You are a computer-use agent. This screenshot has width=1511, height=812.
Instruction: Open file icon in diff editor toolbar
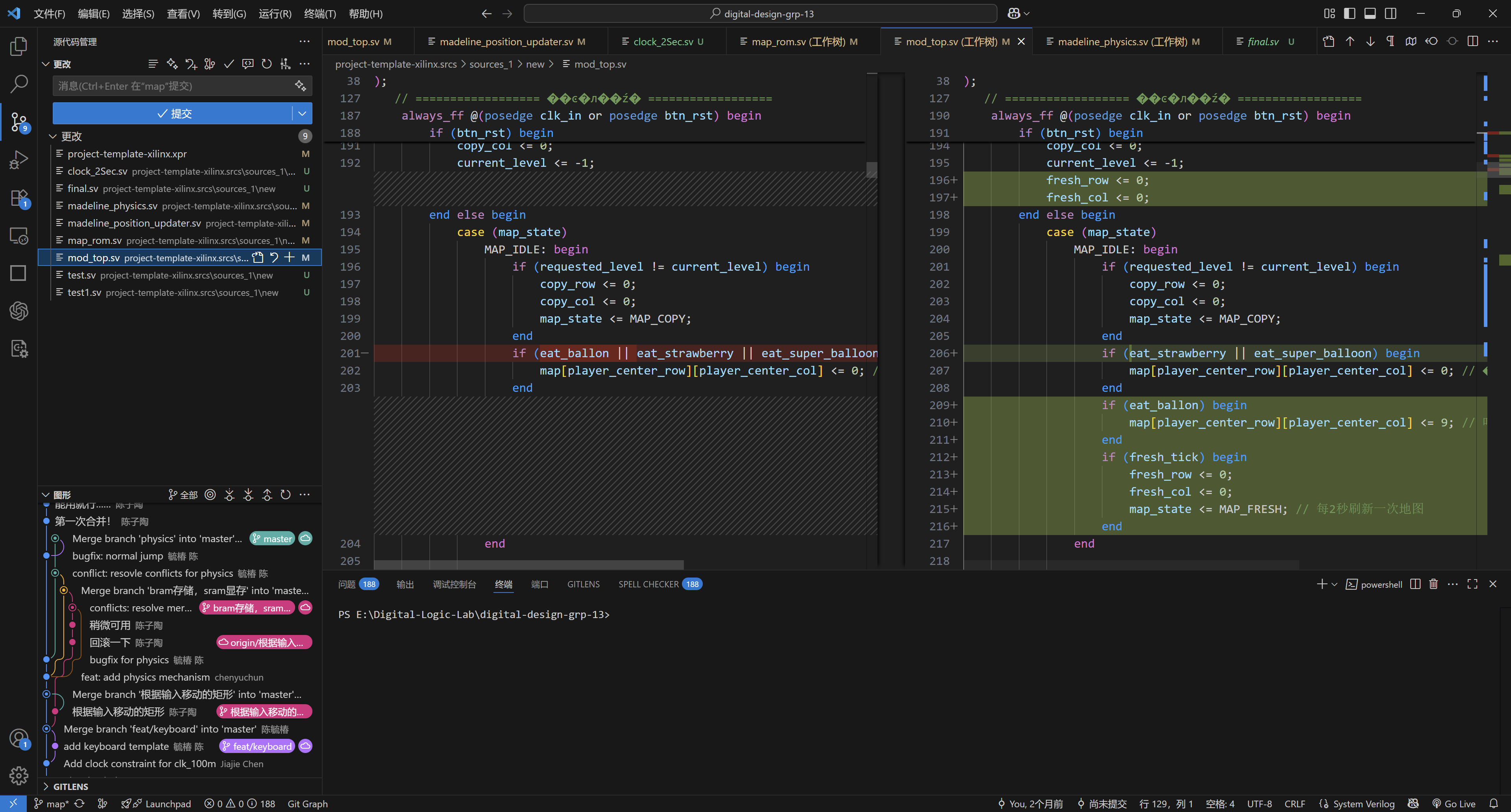pos(1328,42)
